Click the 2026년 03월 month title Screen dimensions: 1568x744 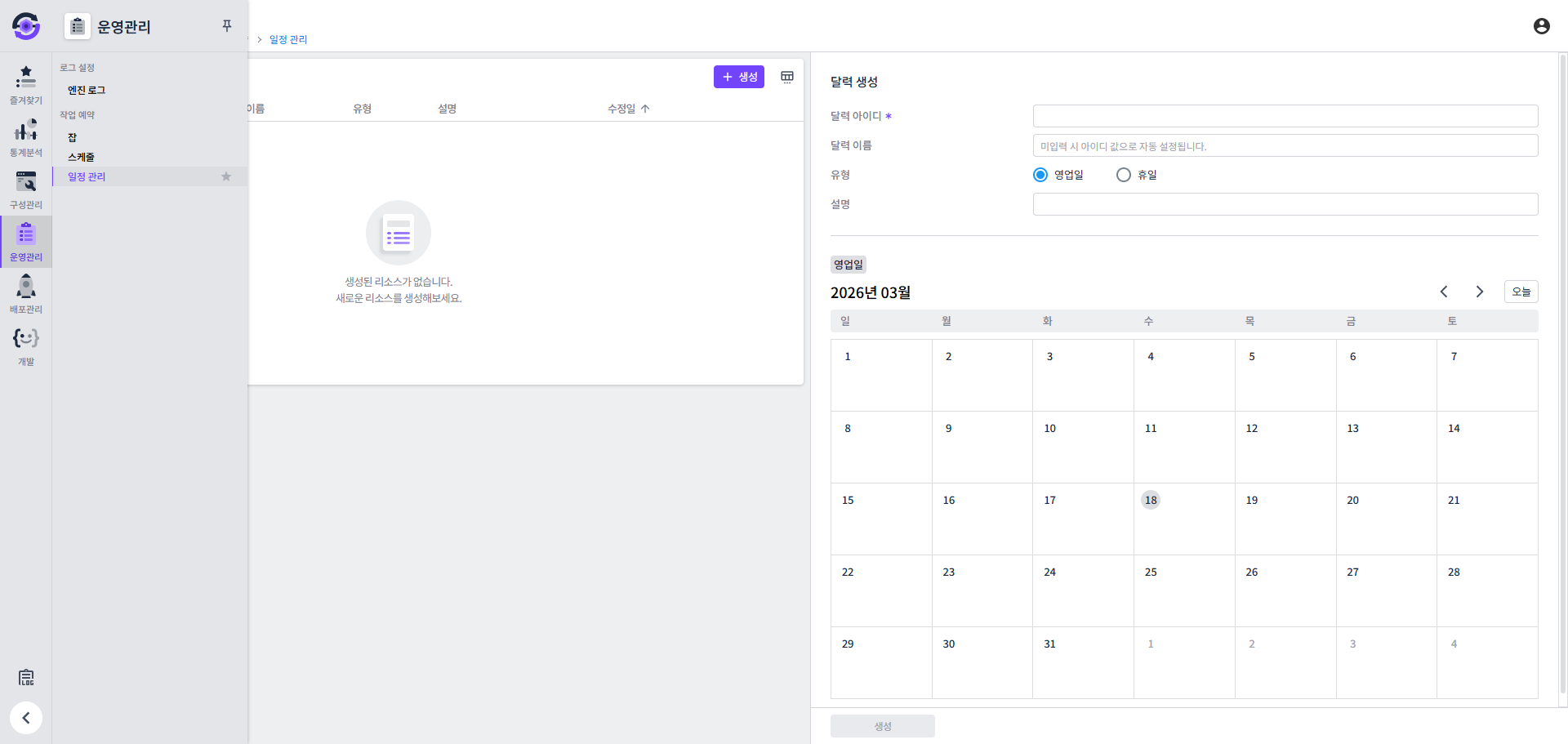(x=871, y=292)
